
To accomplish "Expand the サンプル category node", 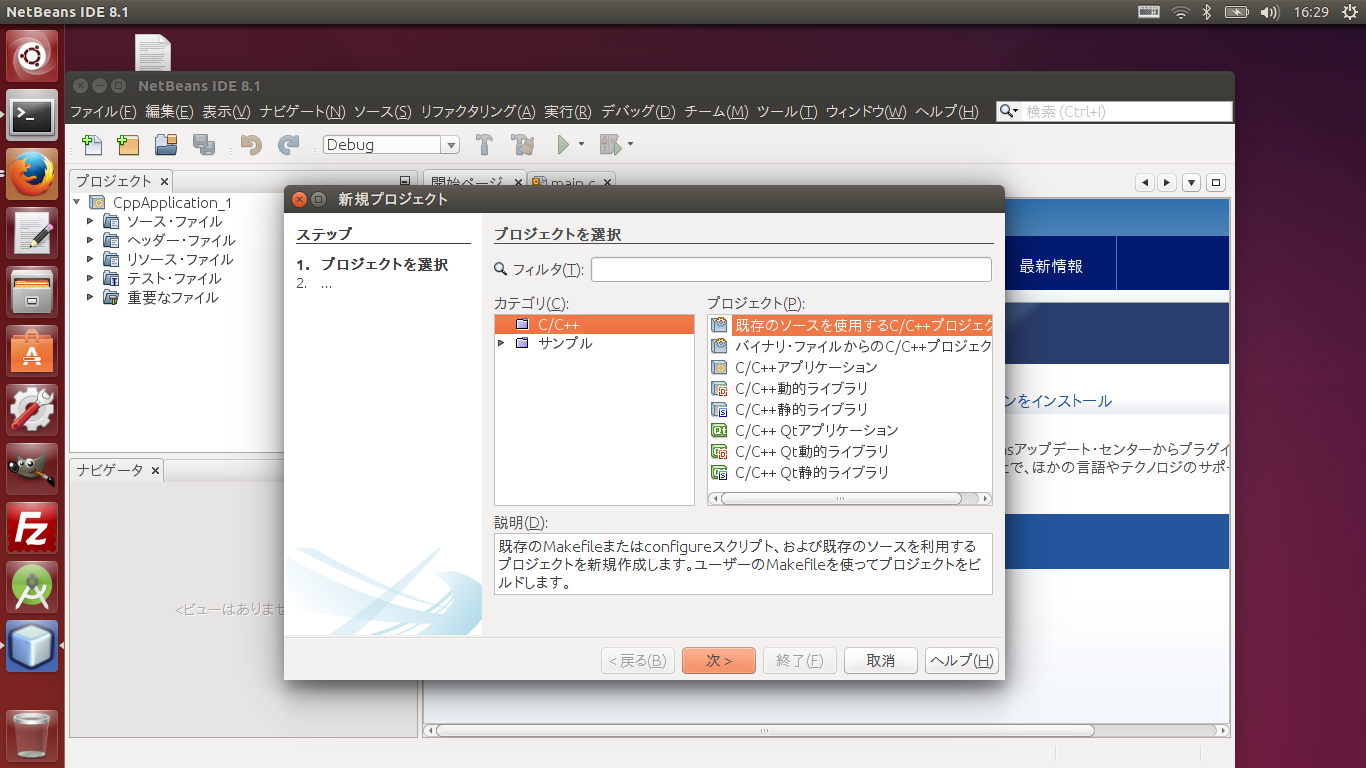I will pyautogui.click(x=502, y=343).
